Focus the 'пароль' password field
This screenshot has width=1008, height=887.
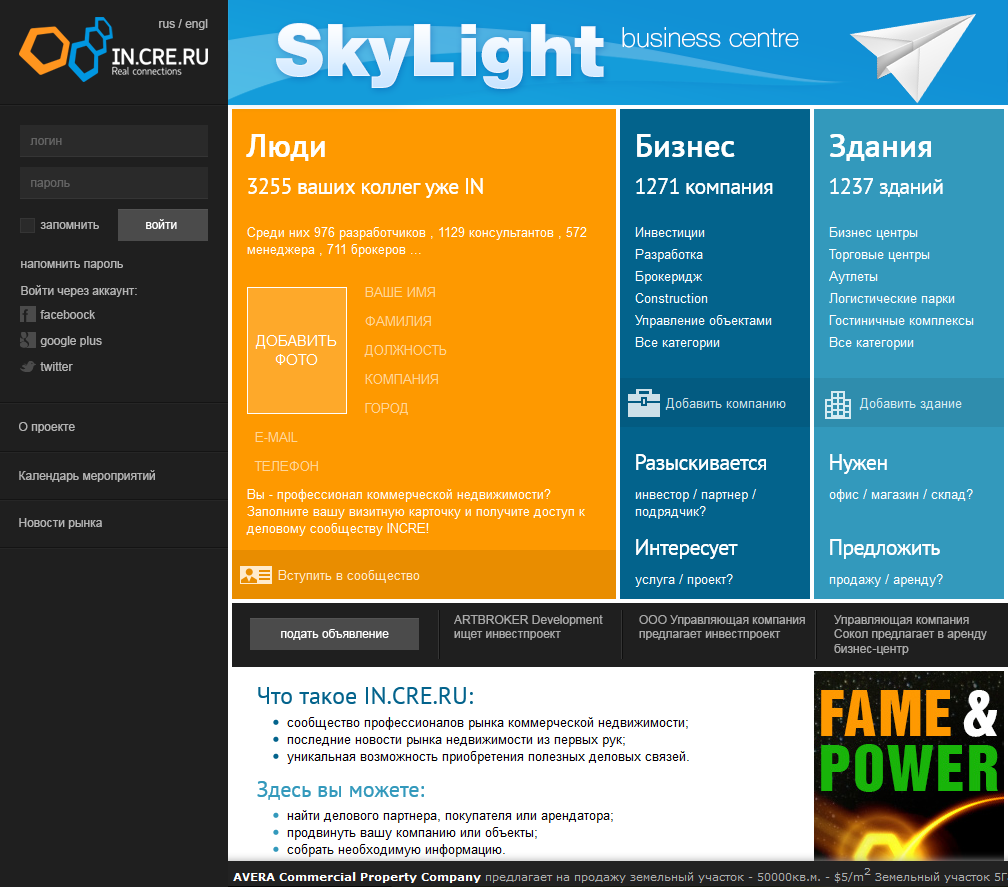click(114, 183)
